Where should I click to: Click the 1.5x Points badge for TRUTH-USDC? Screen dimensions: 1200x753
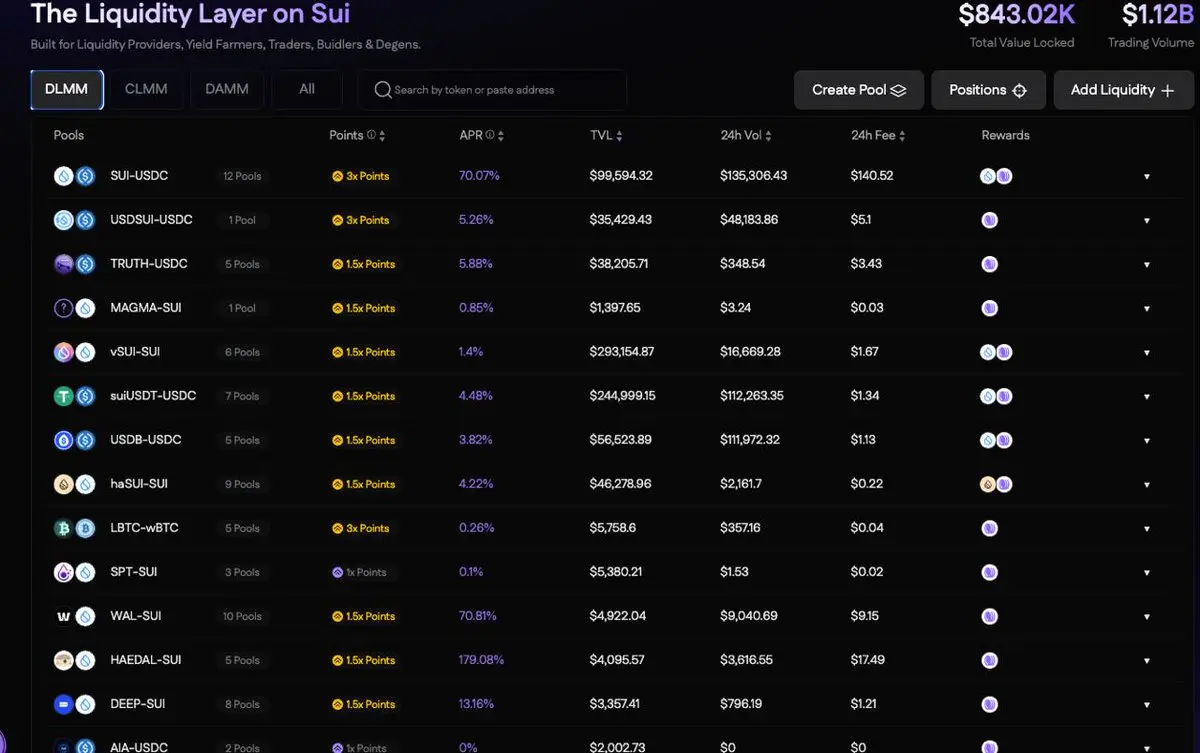point(363,264)
